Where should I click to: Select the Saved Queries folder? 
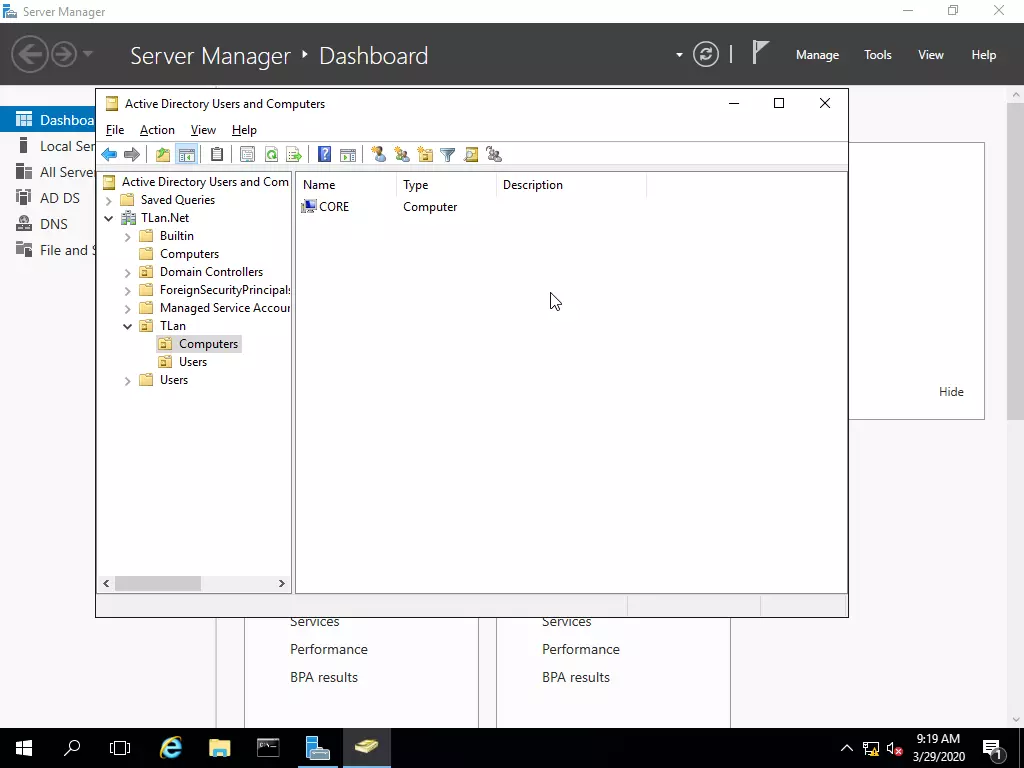point(168,200)
